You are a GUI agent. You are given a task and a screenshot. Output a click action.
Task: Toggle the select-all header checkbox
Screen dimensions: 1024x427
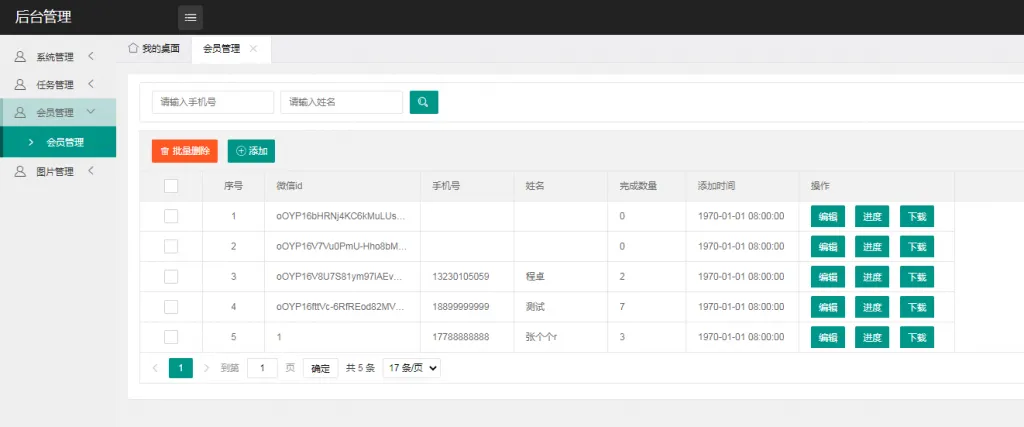pyautogui.click(x=171, y=186)
